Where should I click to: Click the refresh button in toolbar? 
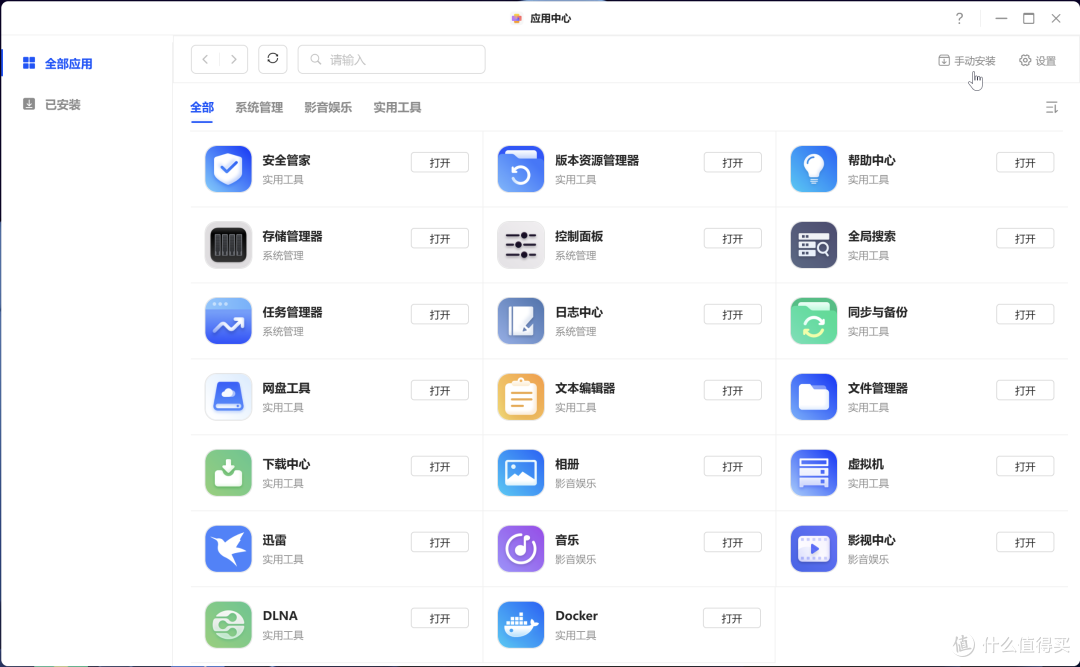[273, 59]
